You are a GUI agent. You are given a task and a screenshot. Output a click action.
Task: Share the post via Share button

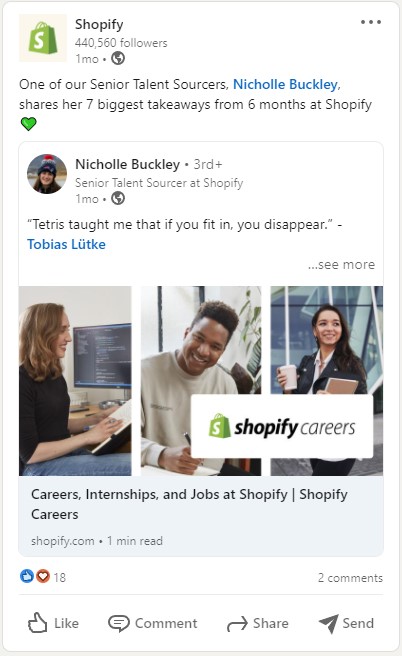point(258,623)
